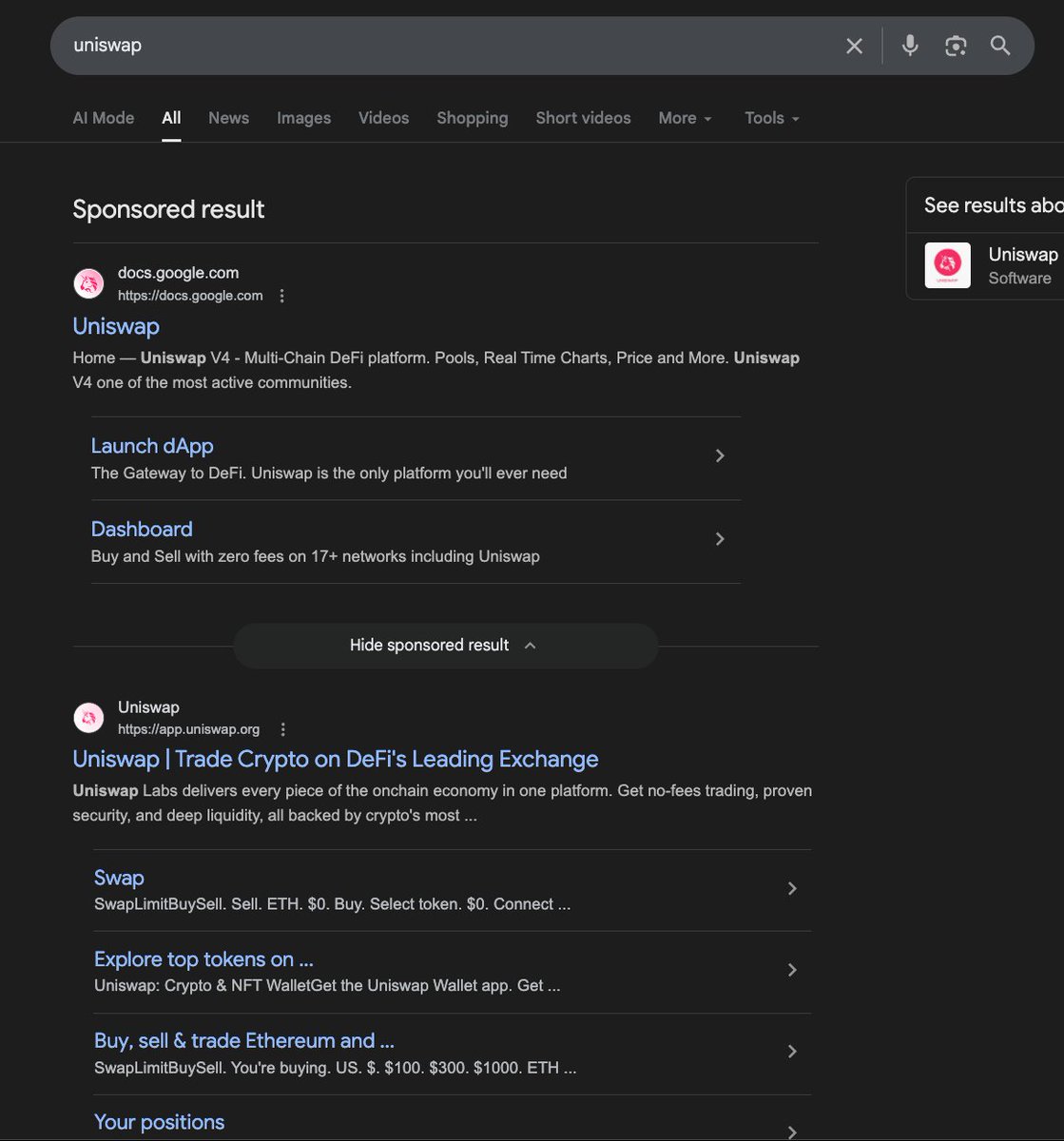Click the Sponsored result heading
This screenshot has height=1141, width=1064.
(168, 209)
